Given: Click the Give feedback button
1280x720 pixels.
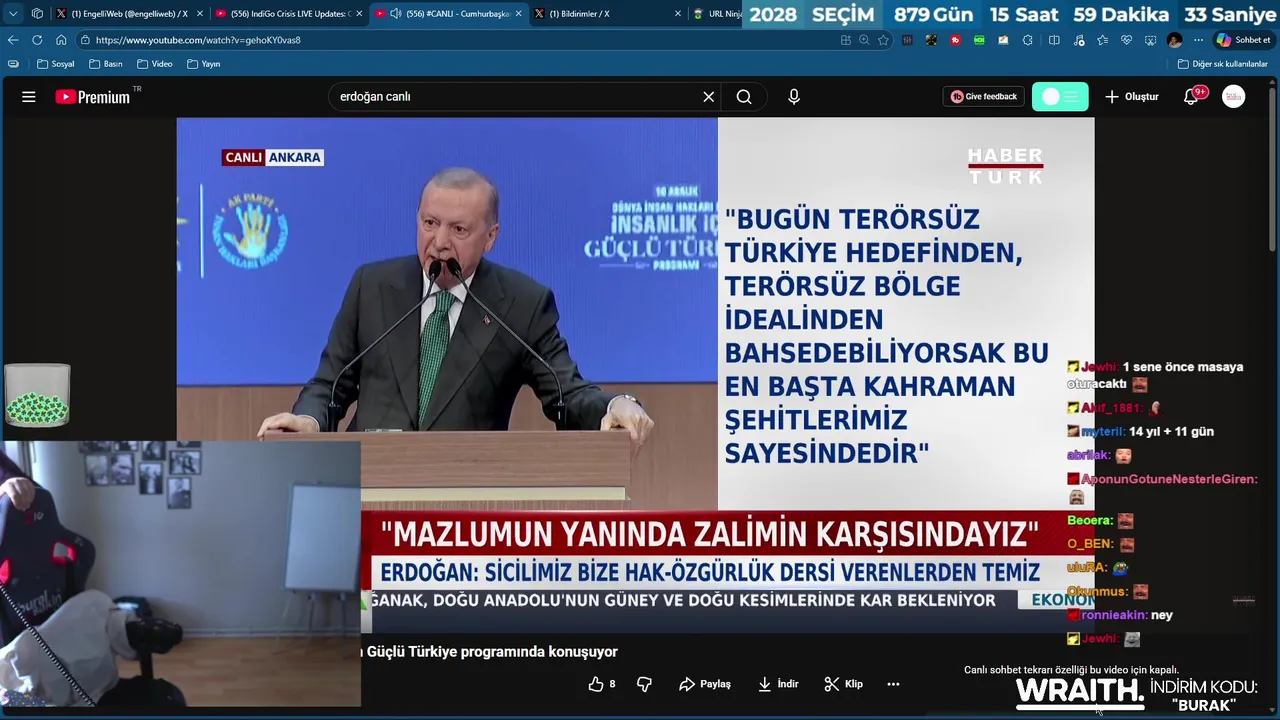Looking at the screenshot, I should tap(984, 97).
